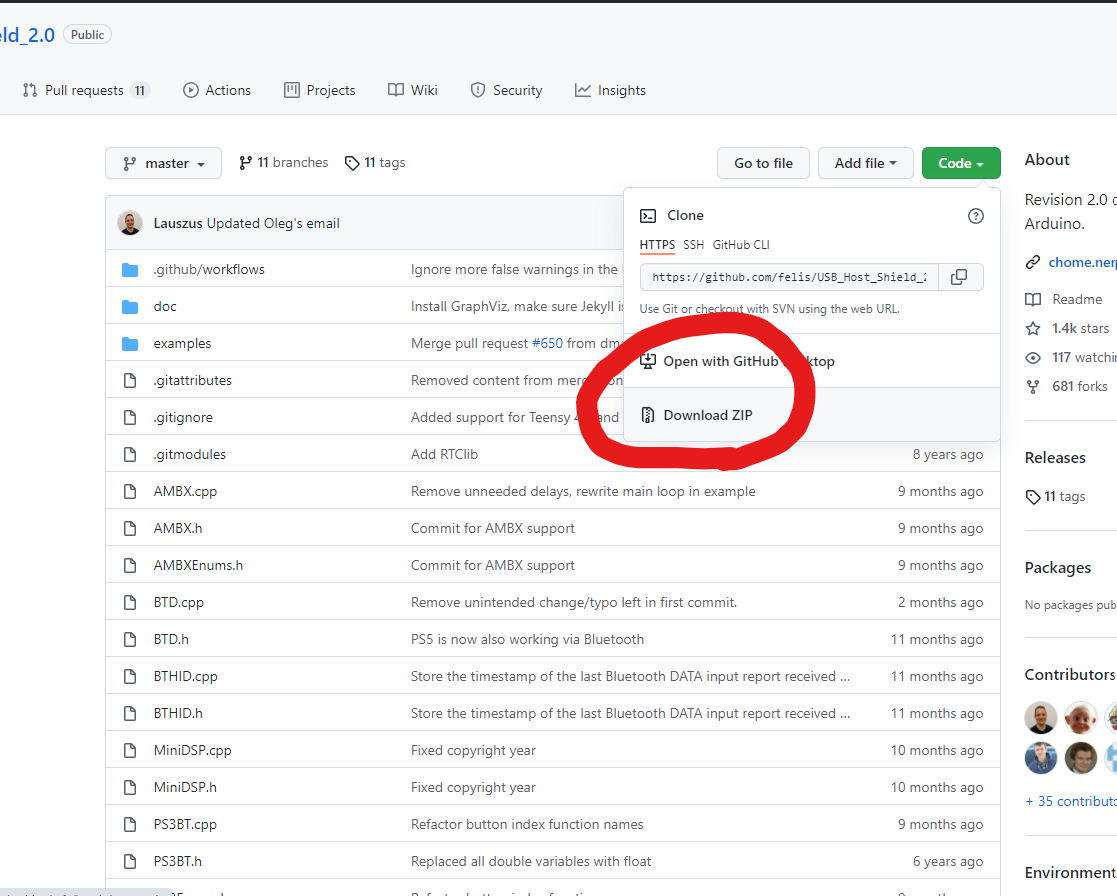View the 1.4k stars stargazers

(1079, 328)
